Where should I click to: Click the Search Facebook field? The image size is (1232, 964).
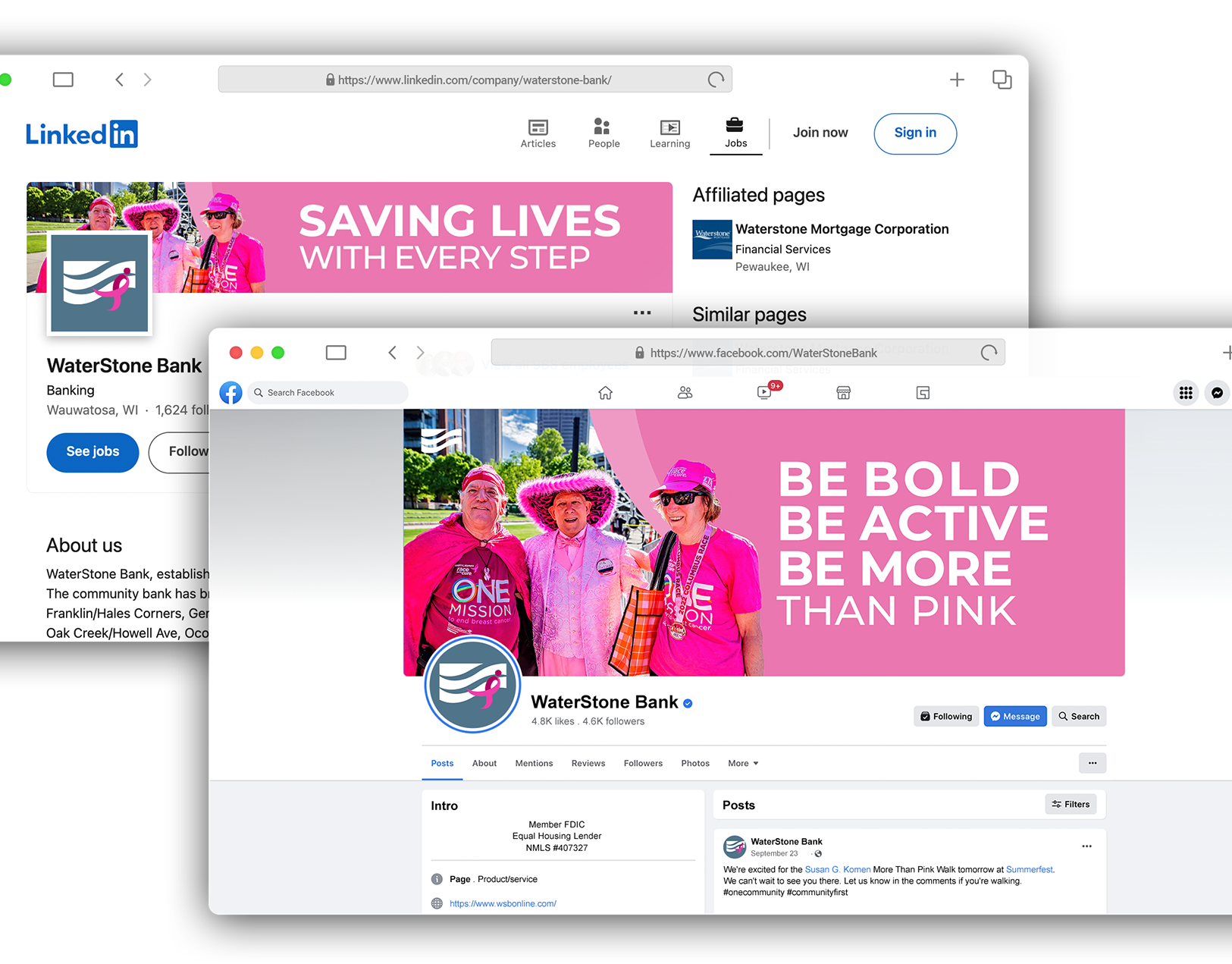click(x=328, y=393)
